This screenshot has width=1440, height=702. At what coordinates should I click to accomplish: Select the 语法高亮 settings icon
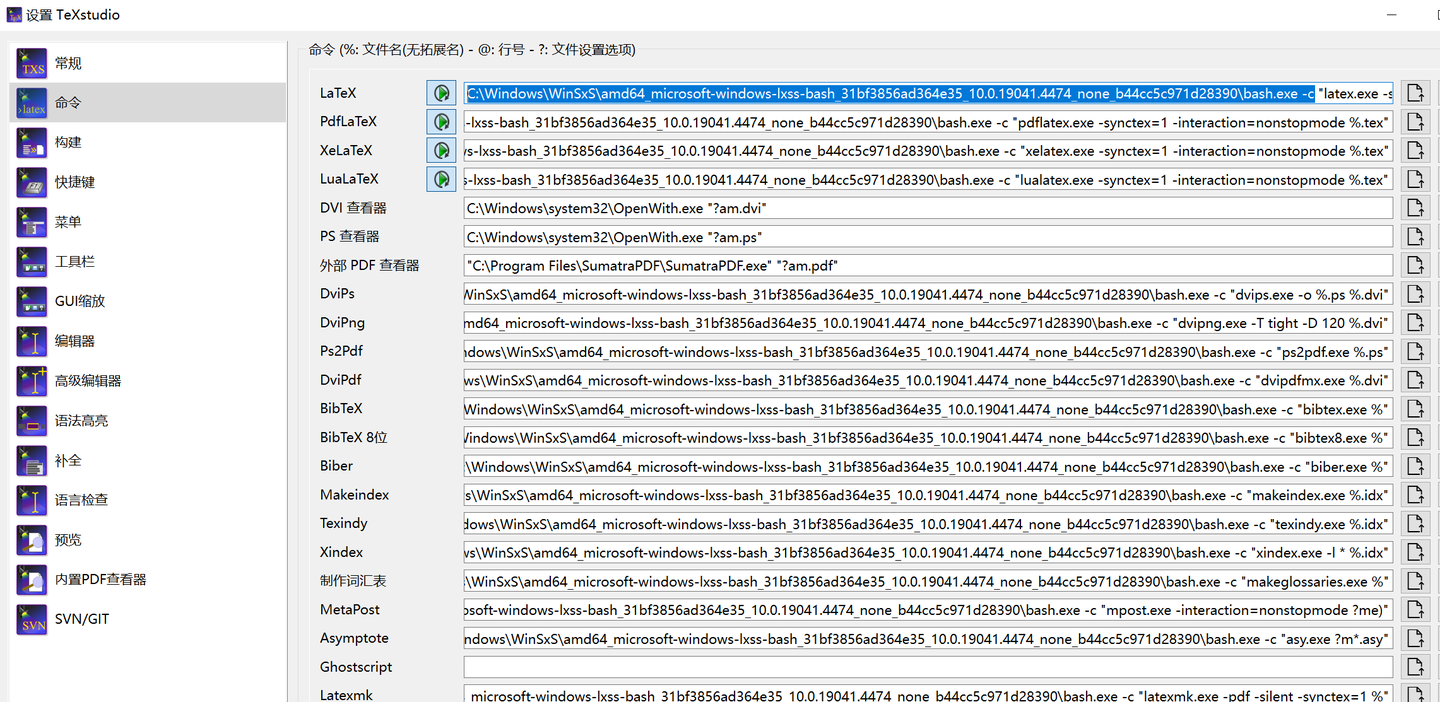(x=31, y=420)
